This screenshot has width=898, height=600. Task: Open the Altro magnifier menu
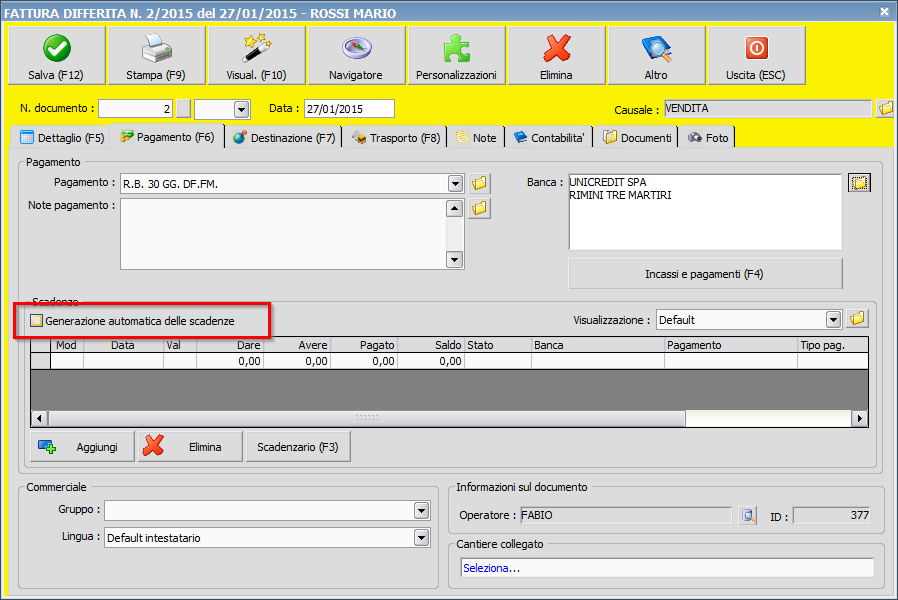click(x=656, y=48)
